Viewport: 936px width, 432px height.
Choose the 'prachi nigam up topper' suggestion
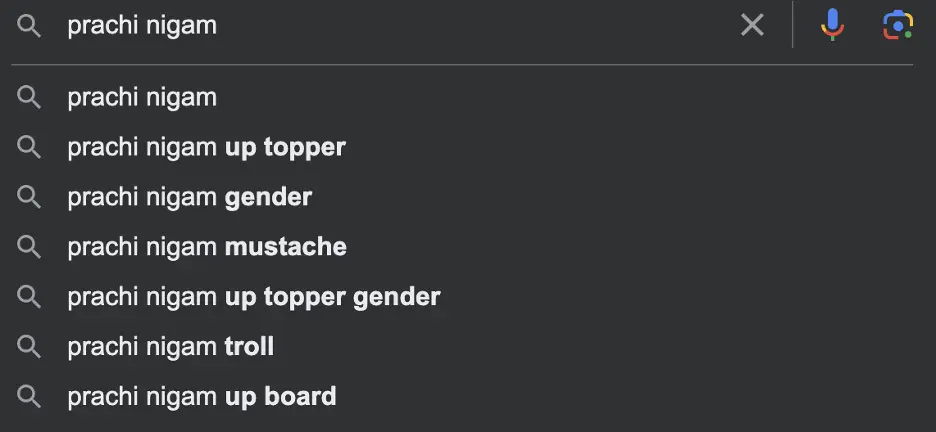[x=206, y=148]
